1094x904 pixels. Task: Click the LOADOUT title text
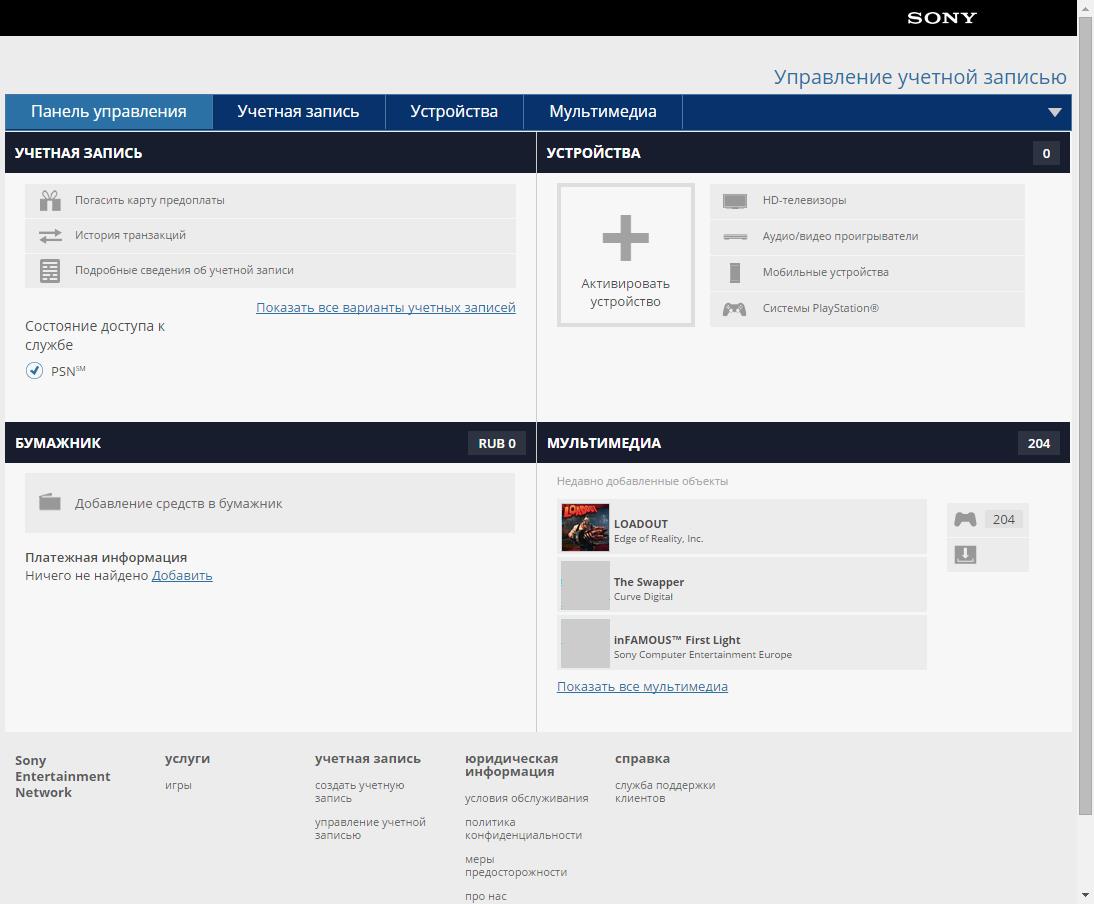640,524
